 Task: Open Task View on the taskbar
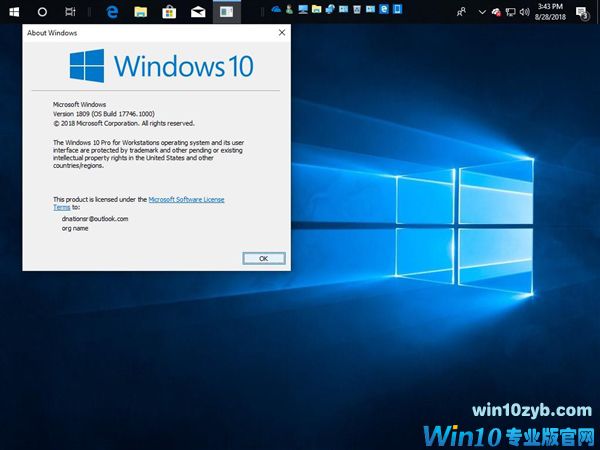[70, 12]
